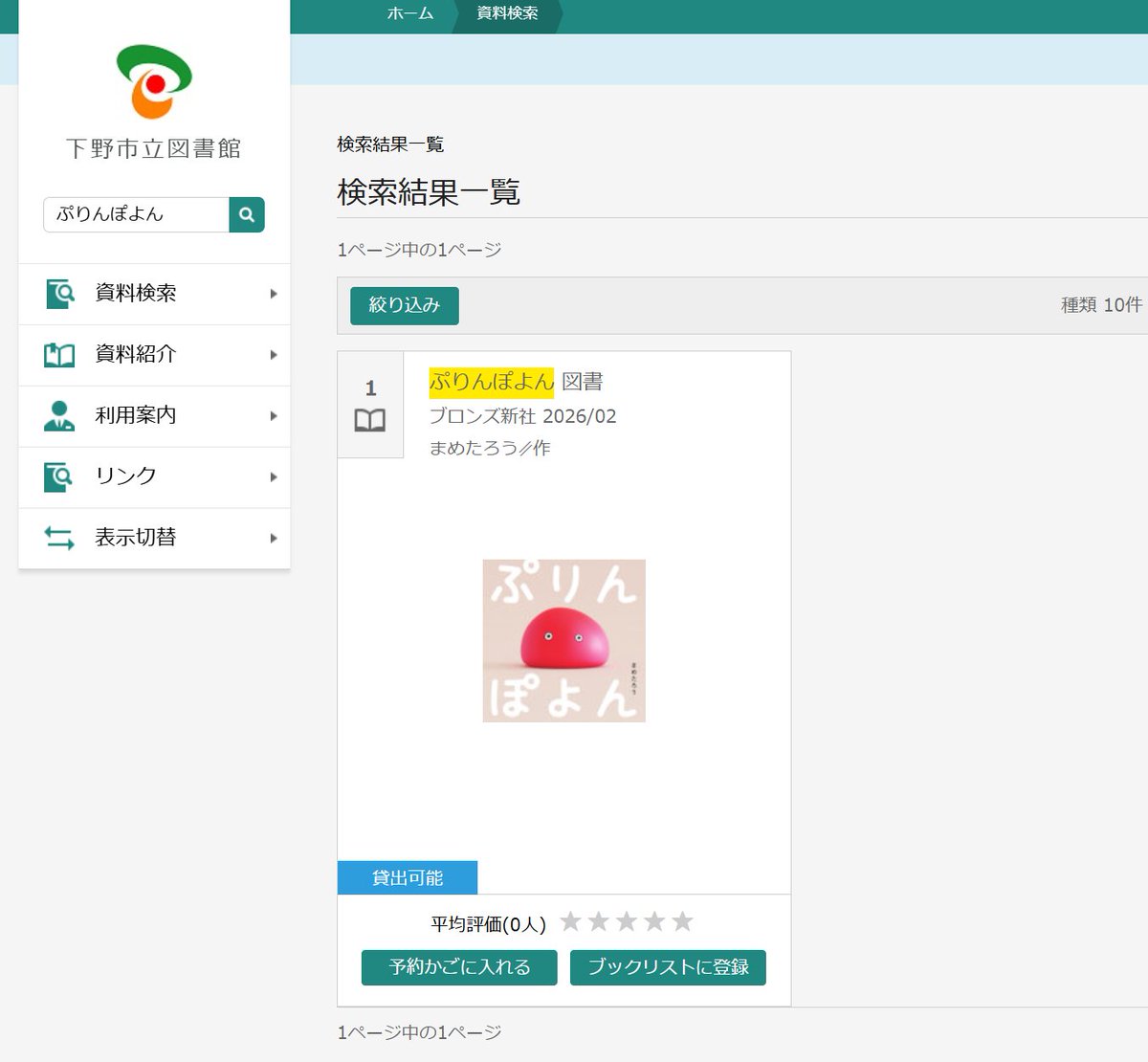Click the Shimotsuke City Library logo
Viewport: 1148px width, 1062px height.
pos(154,82)
